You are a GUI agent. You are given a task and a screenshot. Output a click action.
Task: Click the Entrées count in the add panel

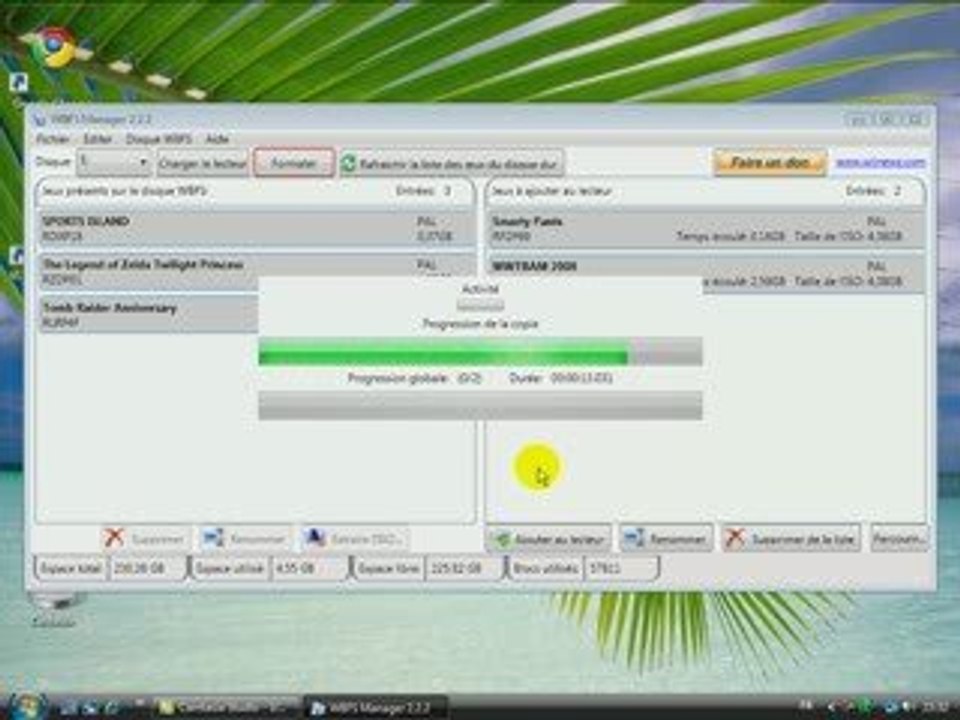tap(874, 191)
